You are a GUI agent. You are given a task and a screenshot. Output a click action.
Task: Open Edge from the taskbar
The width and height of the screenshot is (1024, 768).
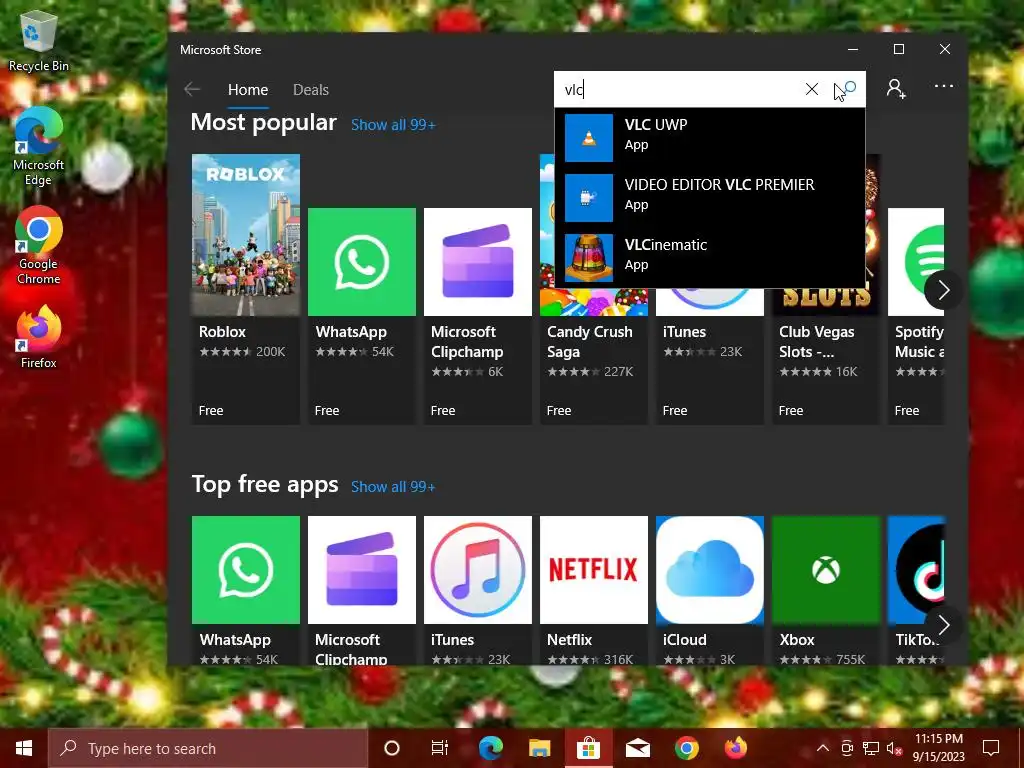pyautogui.click(x=490, y=748)
